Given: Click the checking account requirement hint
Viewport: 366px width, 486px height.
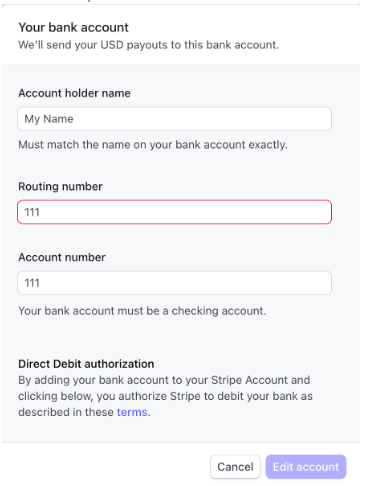Looking at the screenshot, I should [x=142, y=311].
